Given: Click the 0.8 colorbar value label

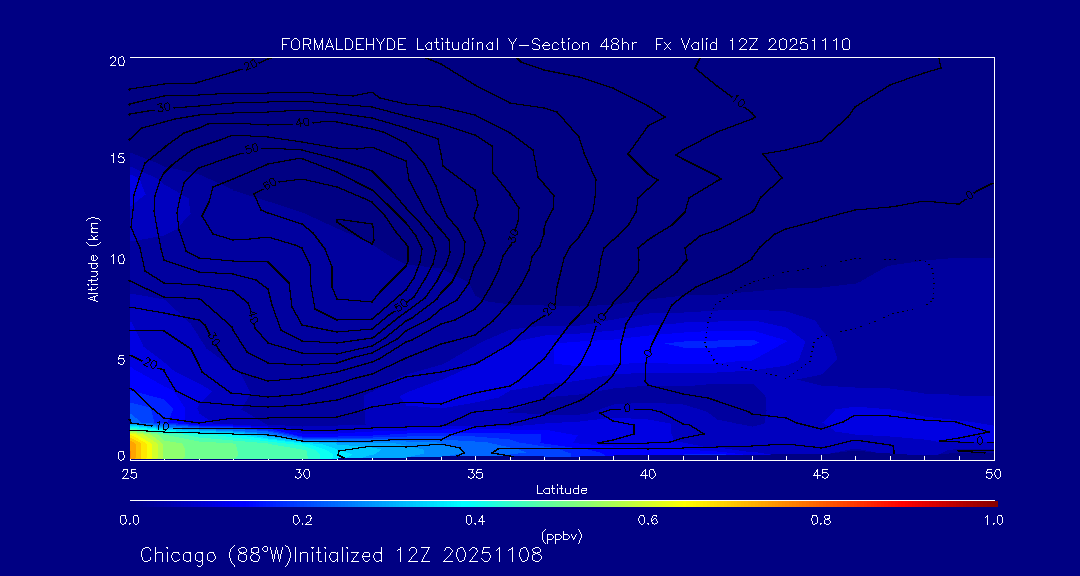Looking at the screenshot, I should pyautogui.click(x=821, y=520).
